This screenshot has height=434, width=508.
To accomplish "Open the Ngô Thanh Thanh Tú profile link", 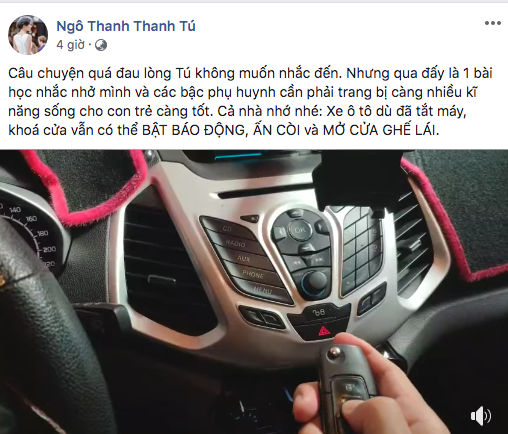I will [x=126, y=26].
